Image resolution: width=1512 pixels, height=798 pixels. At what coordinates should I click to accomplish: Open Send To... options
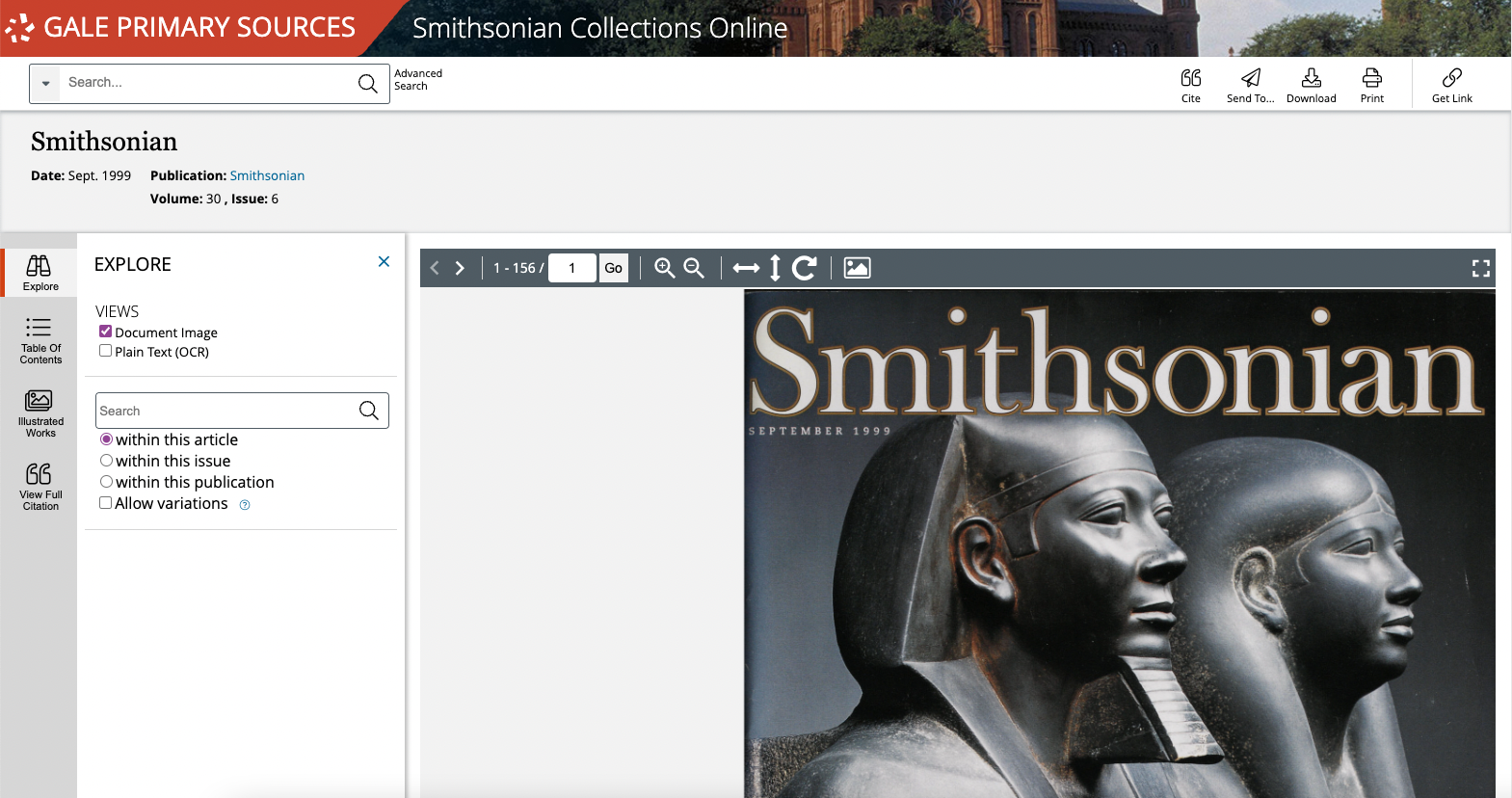(1251, 85)
